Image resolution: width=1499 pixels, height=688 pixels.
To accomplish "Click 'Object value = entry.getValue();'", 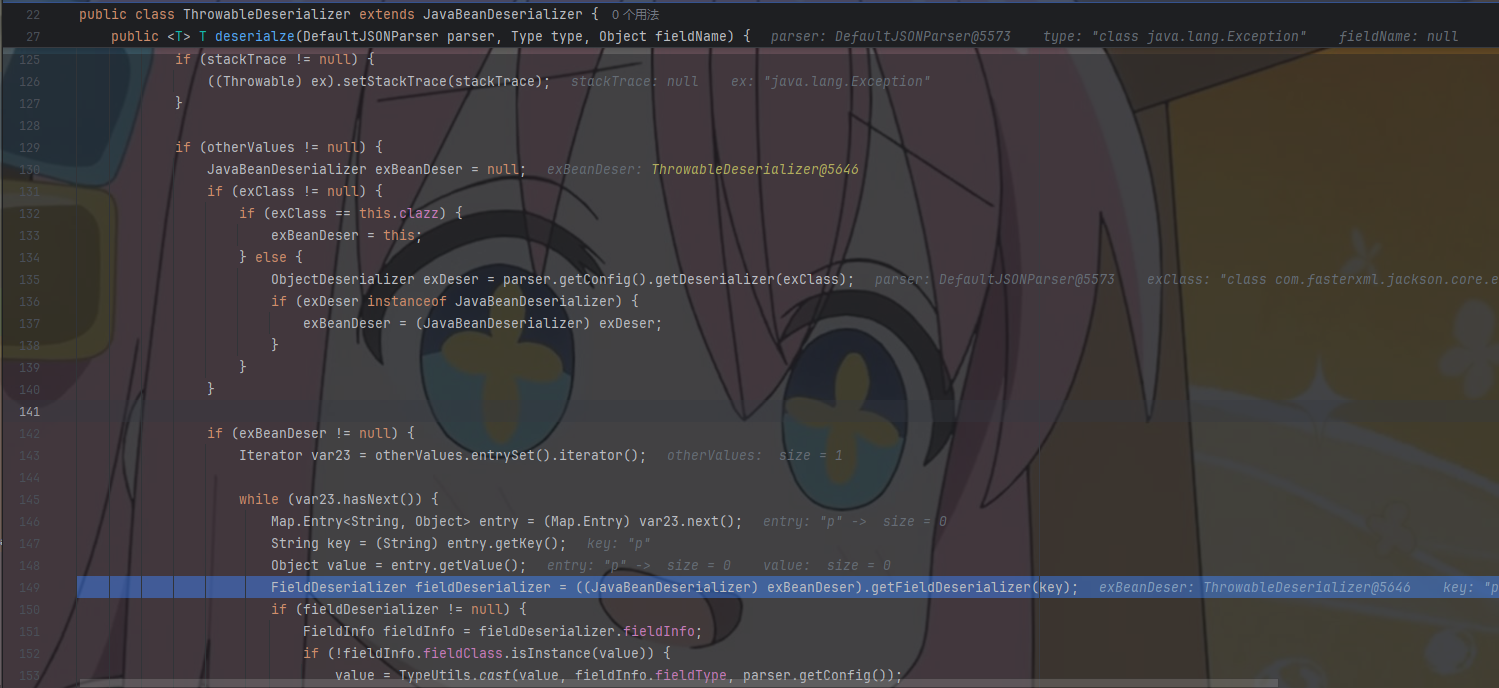I will point(399,565).
